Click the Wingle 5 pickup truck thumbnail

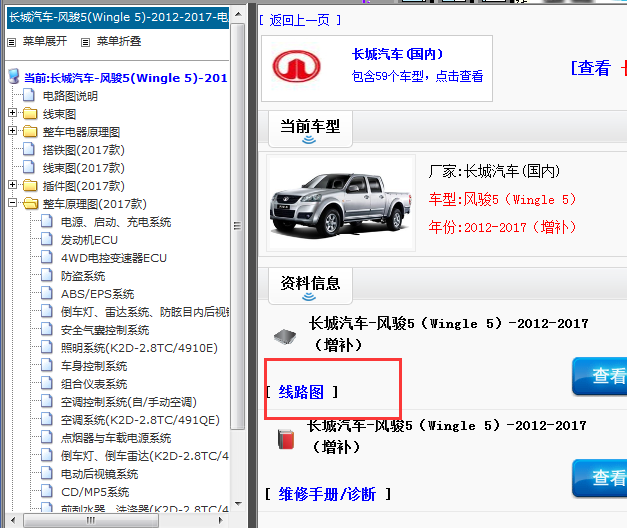click(341, 203)
